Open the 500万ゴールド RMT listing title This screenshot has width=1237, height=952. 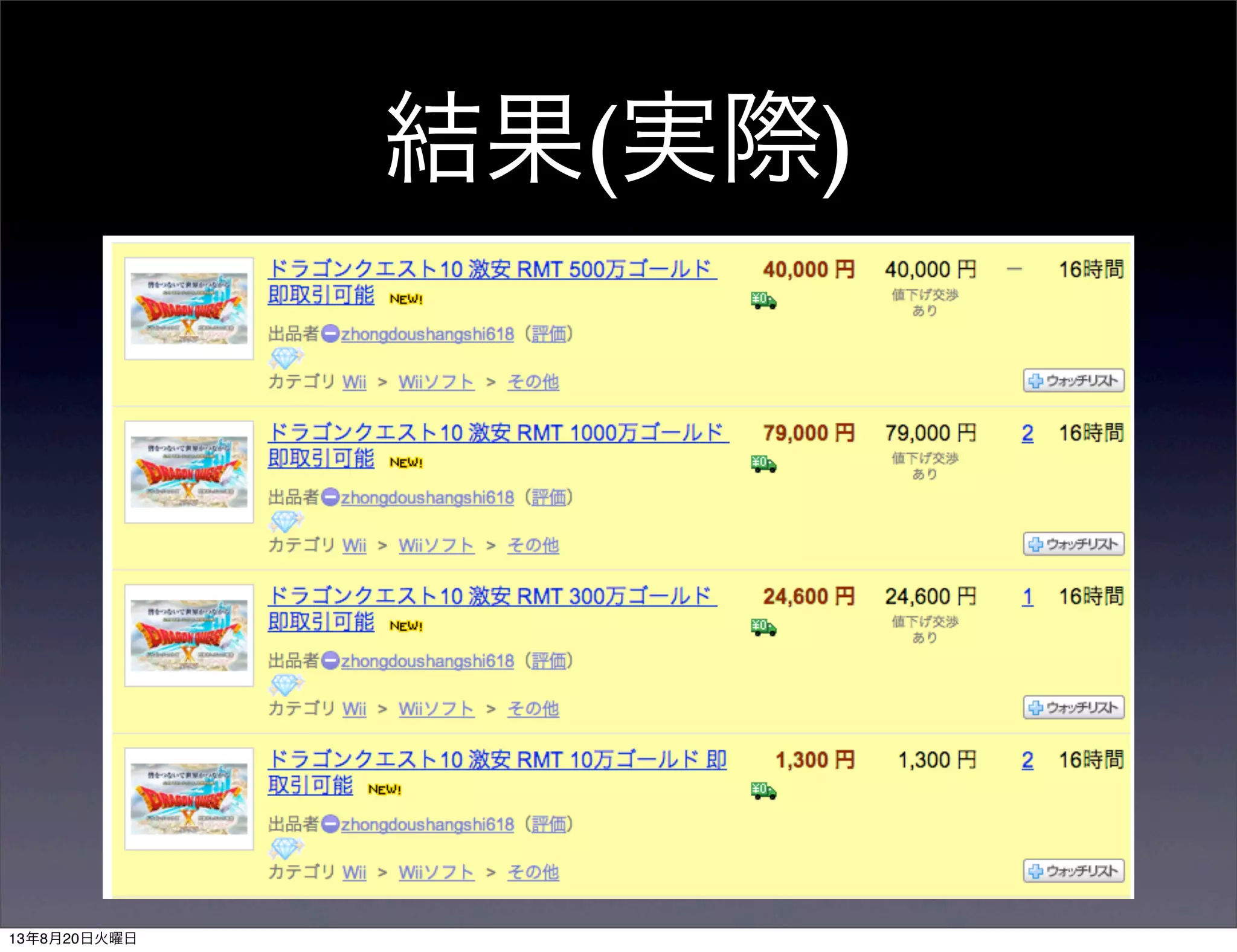pyautogui.click(x=492, y=281)
